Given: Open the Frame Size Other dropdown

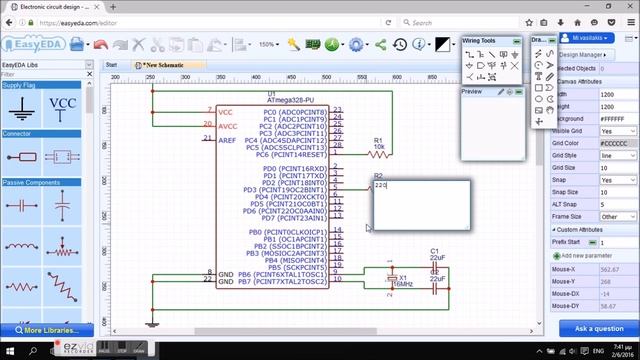Looking at the screenshot, I should point(618,217).
